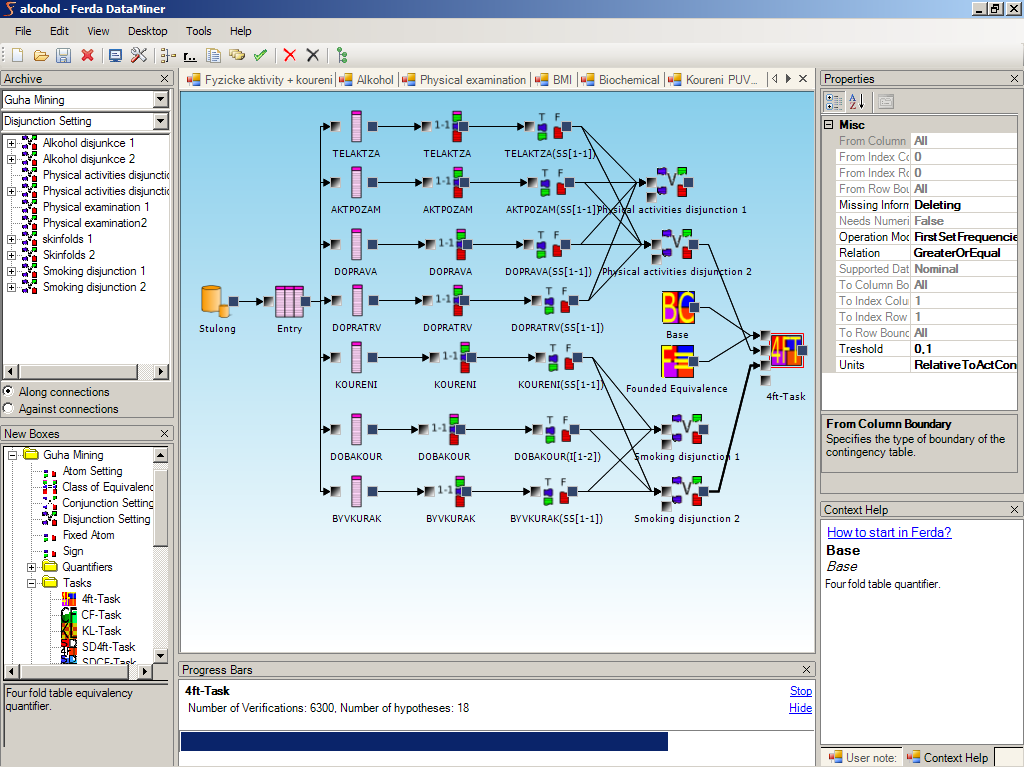Screen dimensions: 1024x768
Task: Open the Guha Mining dropdown in Archive
Action: point(161,100)
